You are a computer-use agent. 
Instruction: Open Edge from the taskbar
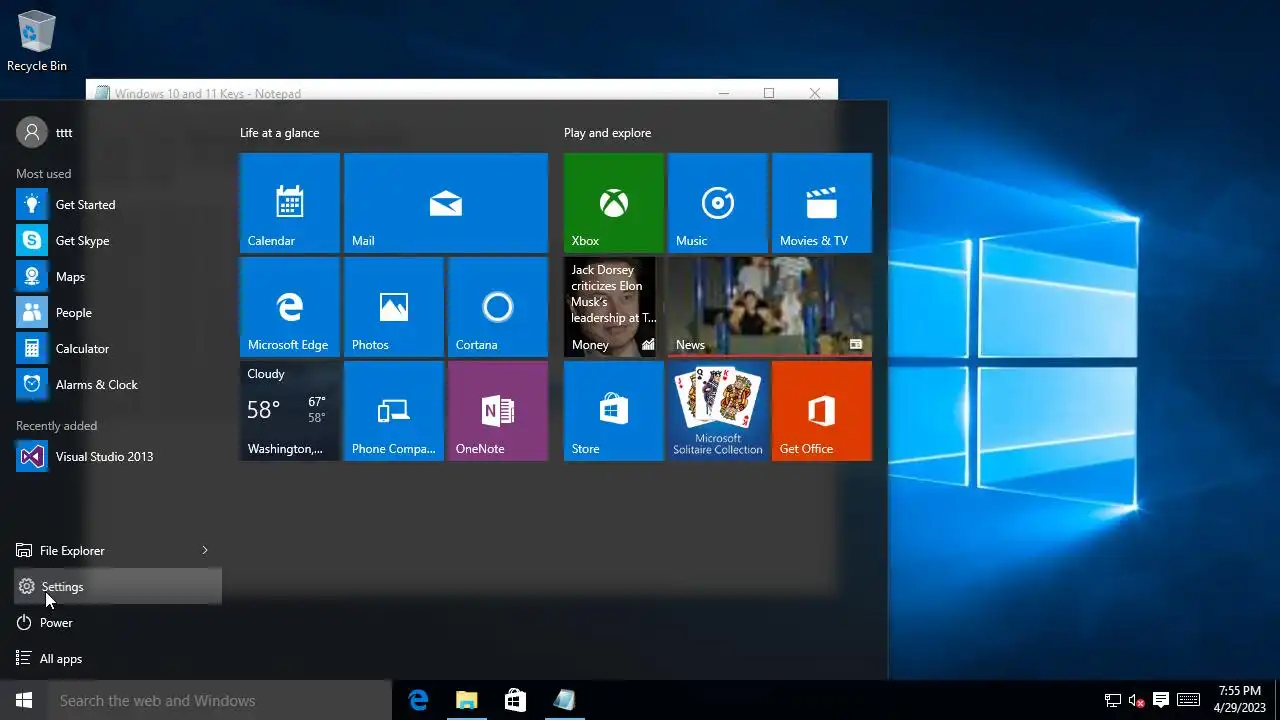point(418,700)
